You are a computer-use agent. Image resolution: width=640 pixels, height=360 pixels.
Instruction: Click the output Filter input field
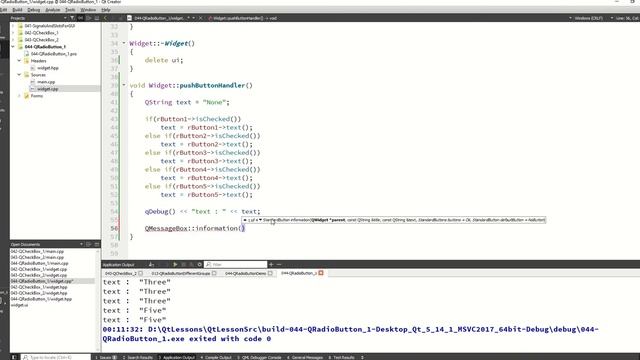(236, 264)
